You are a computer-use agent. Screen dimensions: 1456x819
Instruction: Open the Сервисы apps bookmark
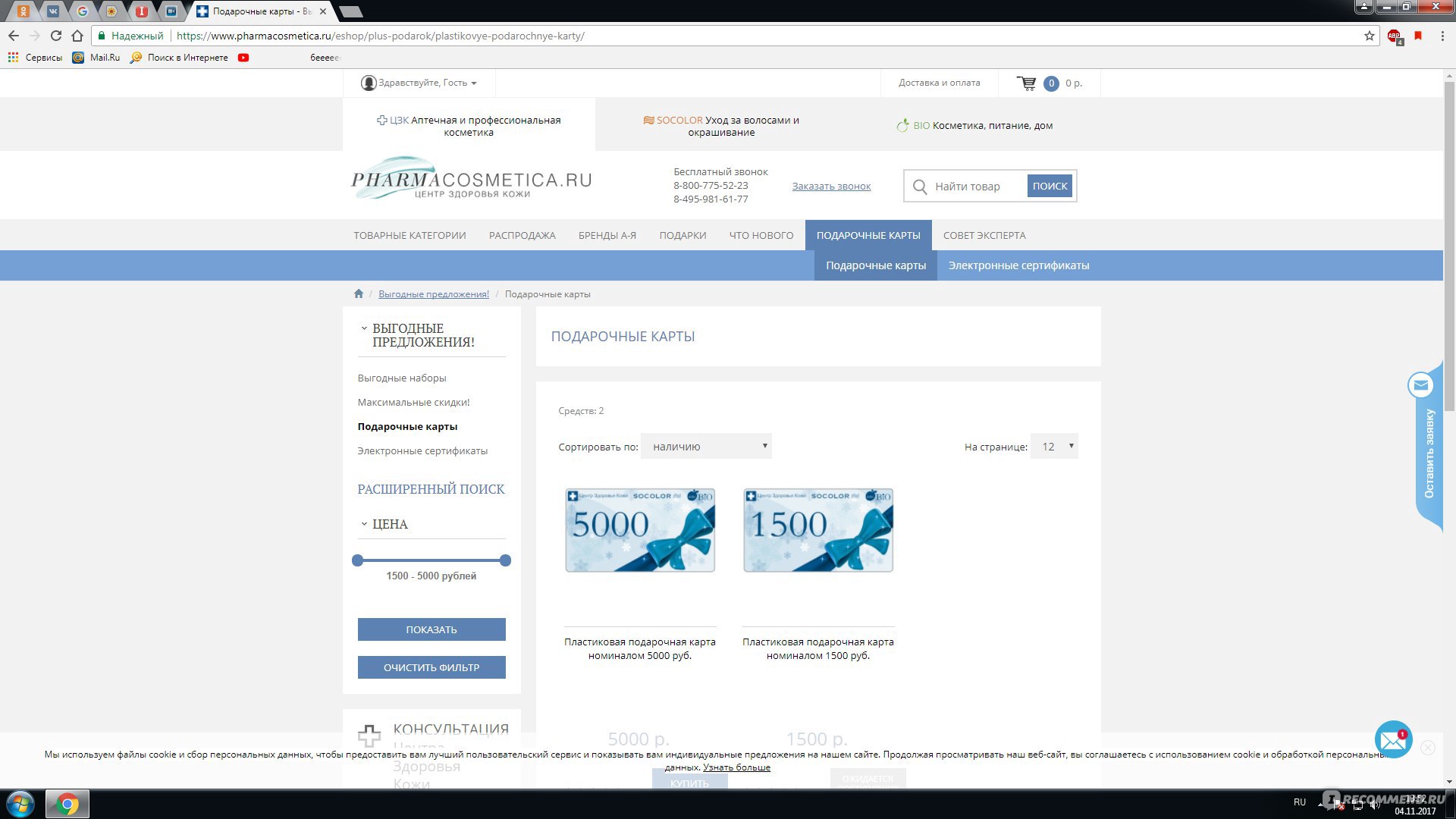coord(35,58)
